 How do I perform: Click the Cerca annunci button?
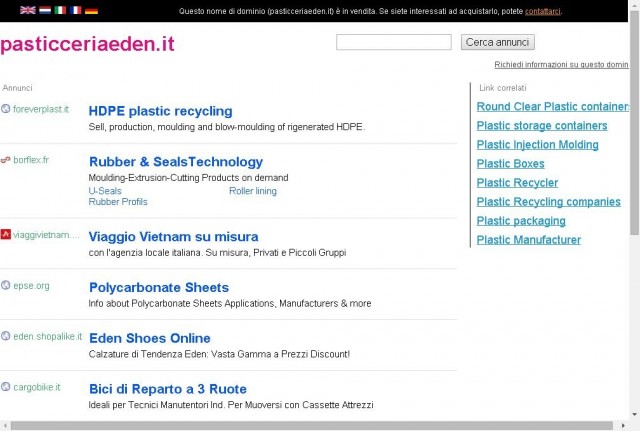coord(498,42)
